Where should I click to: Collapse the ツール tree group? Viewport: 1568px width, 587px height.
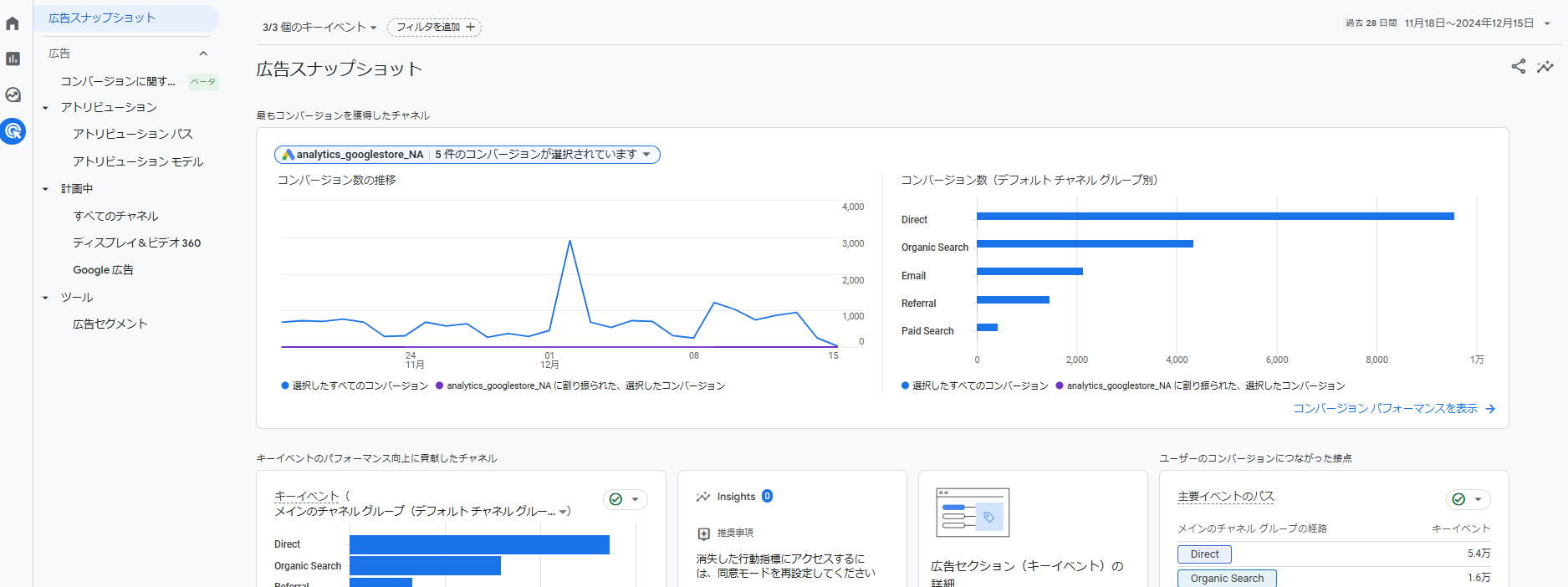46,298
